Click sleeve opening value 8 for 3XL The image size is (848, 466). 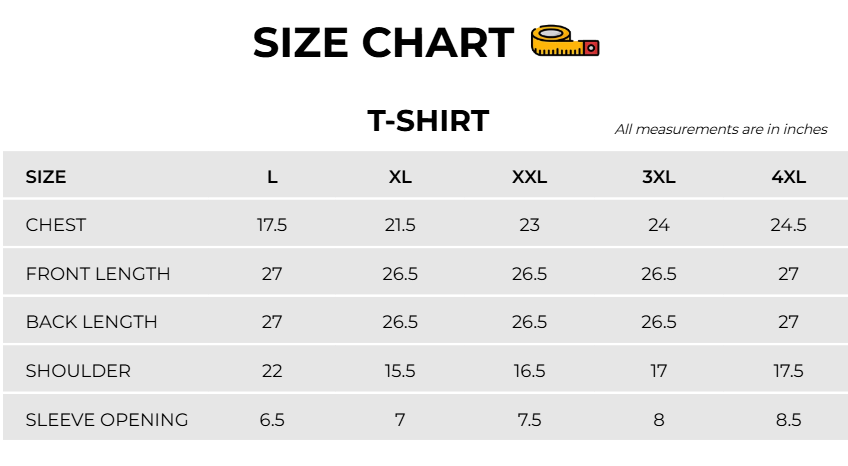(659, 420)
